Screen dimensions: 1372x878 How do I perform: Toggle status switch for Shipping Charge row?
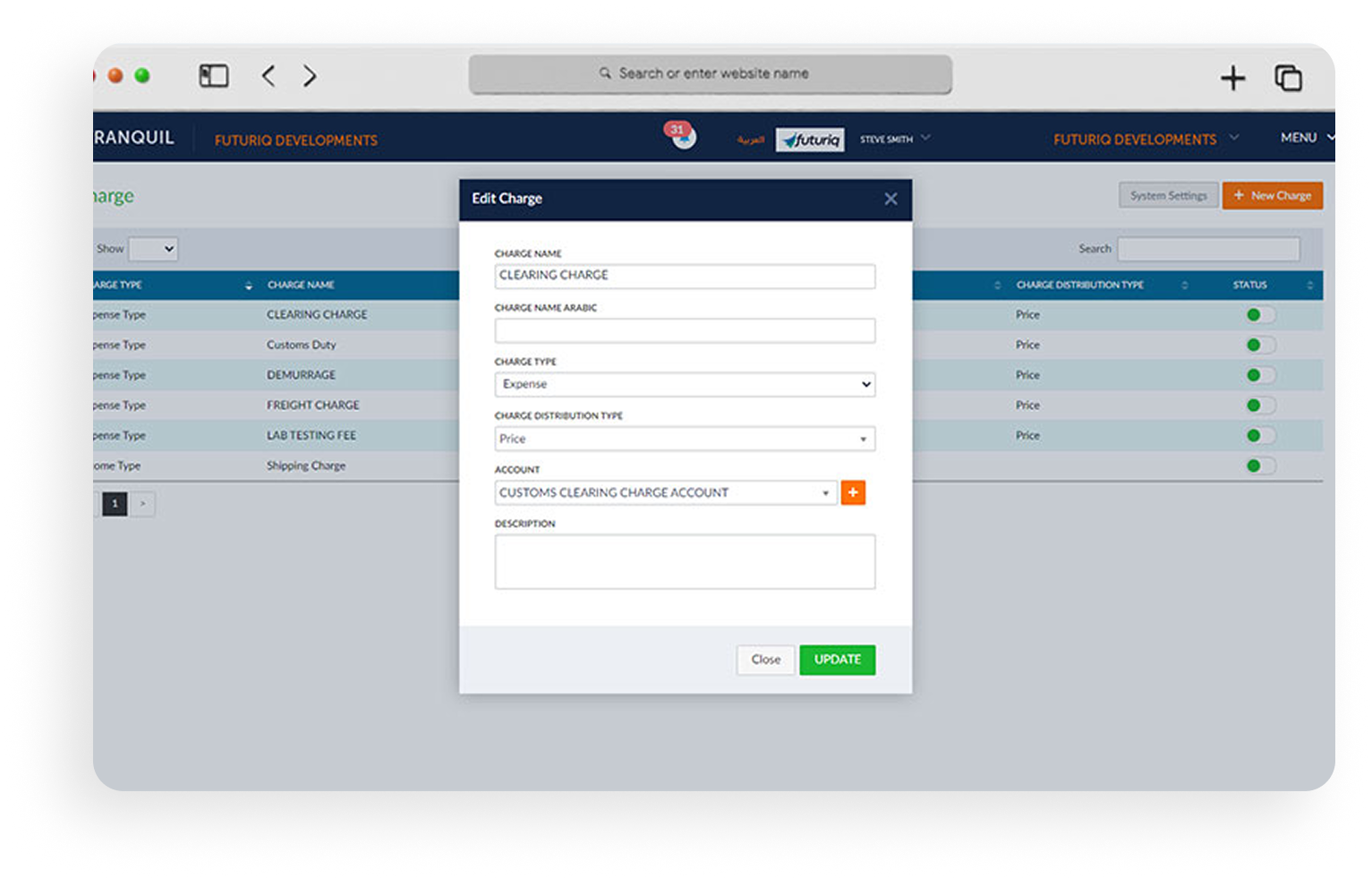point(1260,465)
